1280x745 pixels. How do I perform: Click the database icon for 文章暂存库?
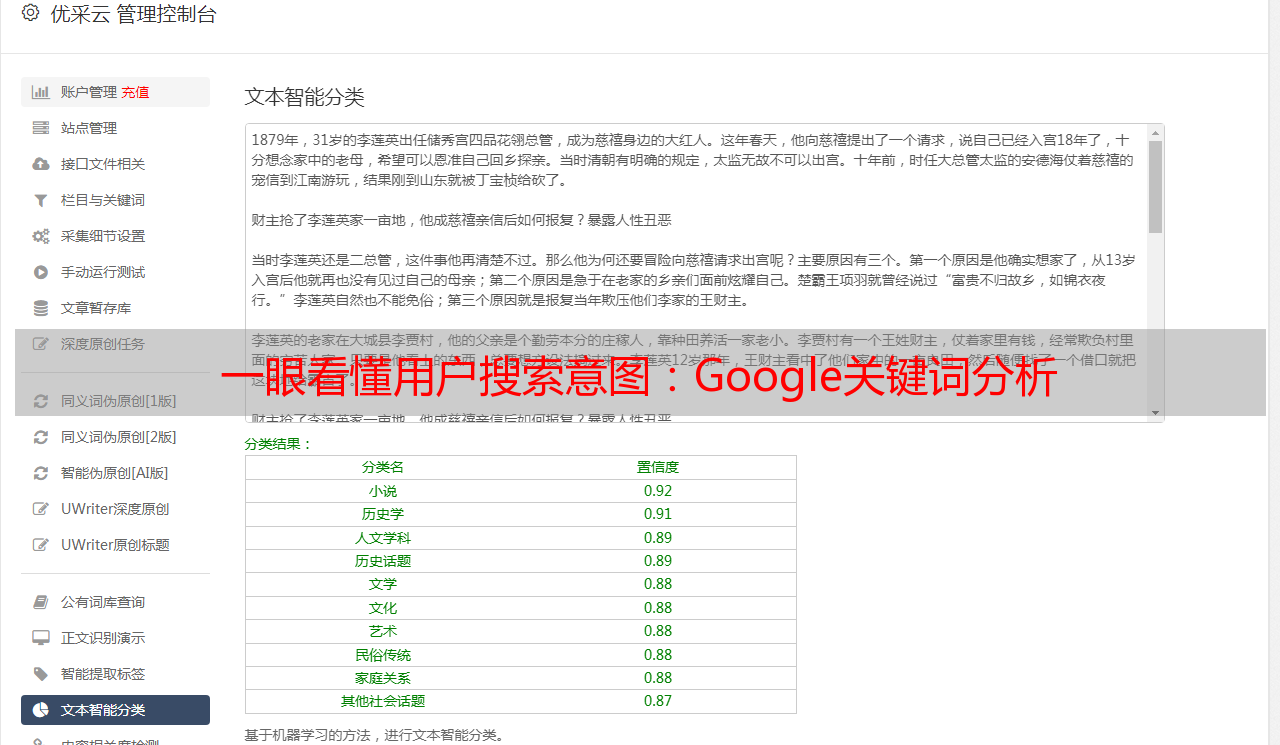coord(41,308)
